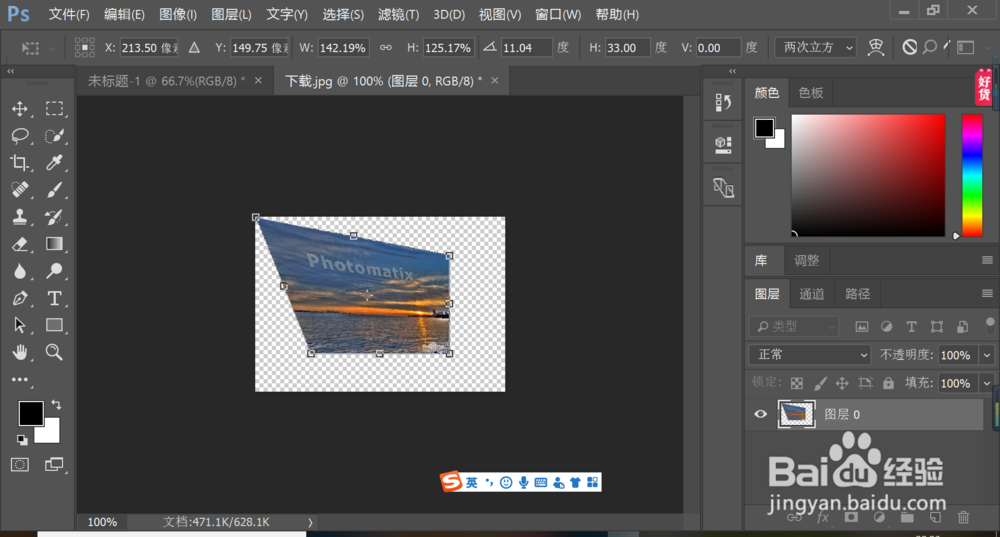Select the Blur tool
The width and height of the screenshot is (1000, 537).
pyautogui.click(x=20, y=271)
